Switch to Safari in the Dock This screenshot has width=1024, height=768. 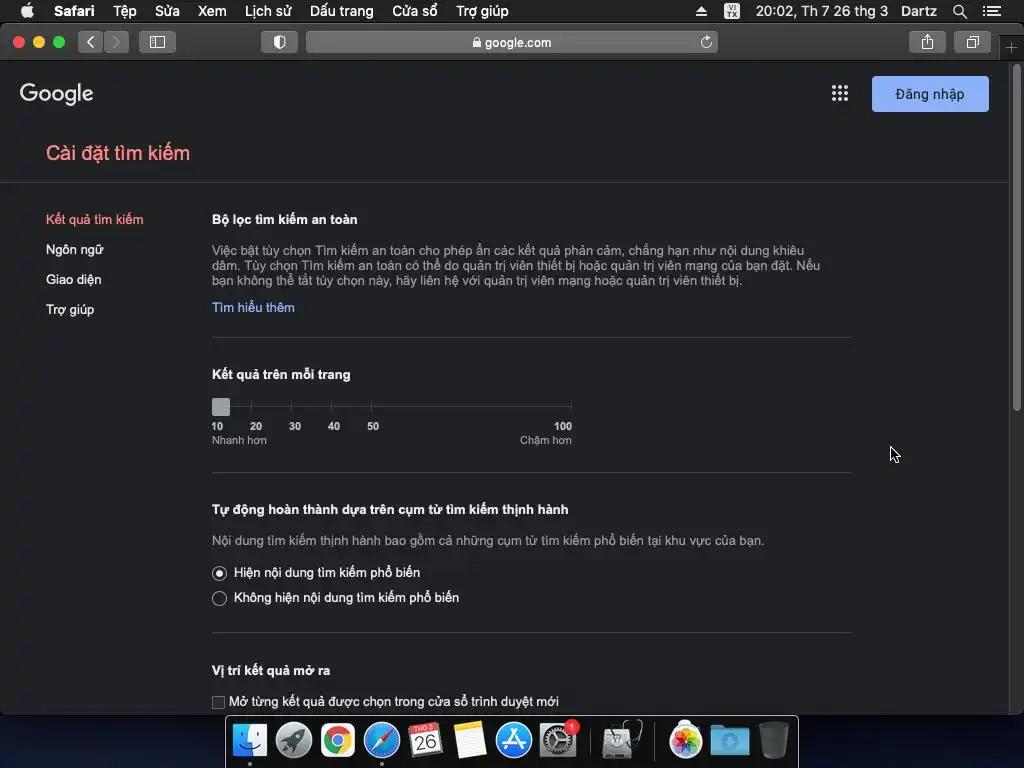click(381, 740)
